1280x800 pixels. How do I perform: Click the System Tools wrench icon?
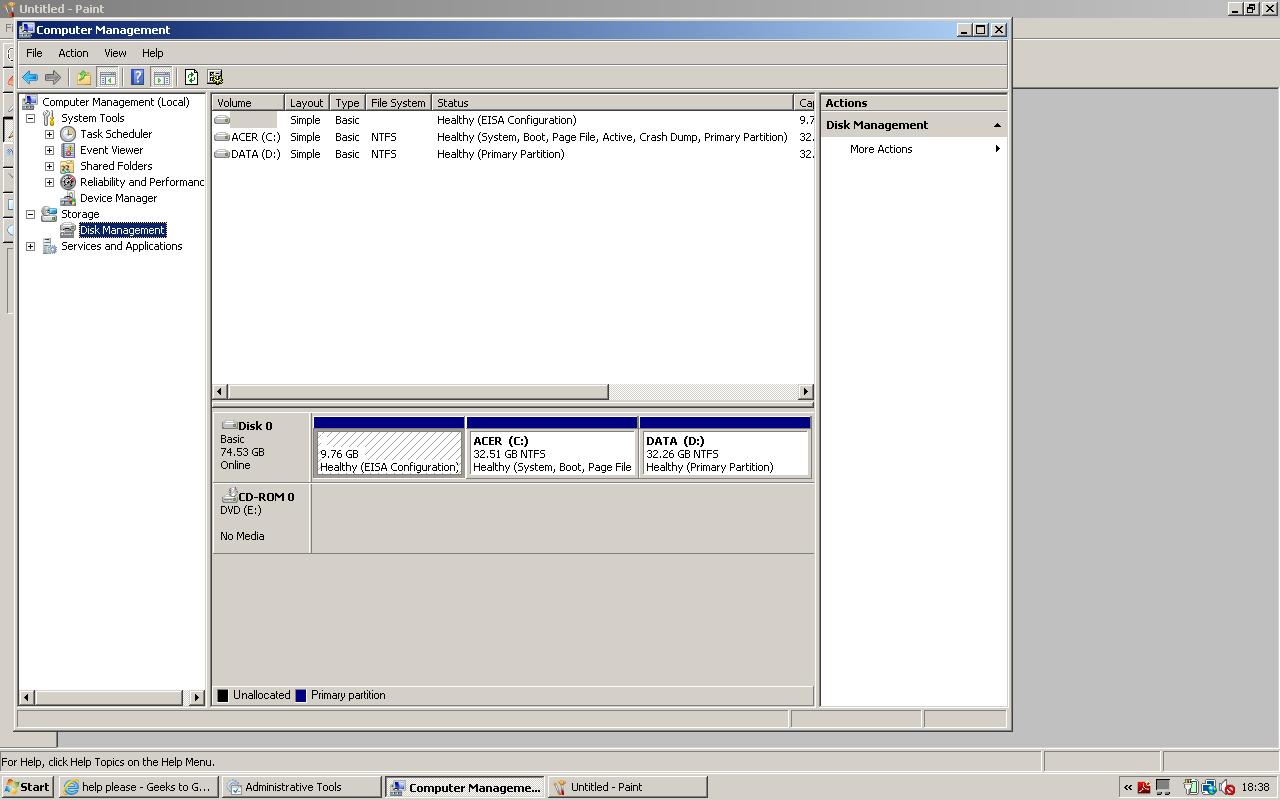click(49, 118)
